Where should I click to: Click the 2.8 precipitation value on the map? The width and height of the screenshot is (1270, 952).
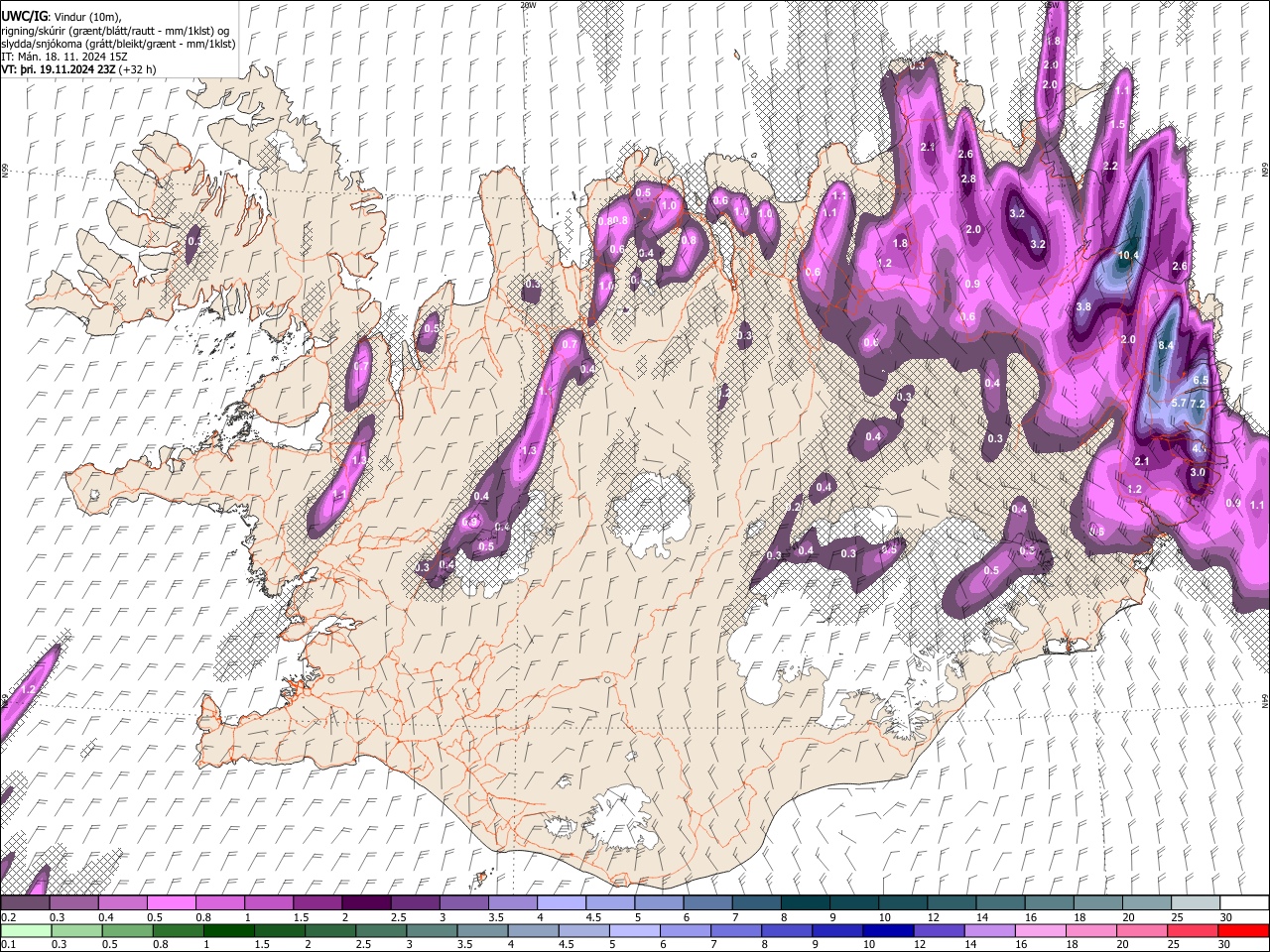968,179
